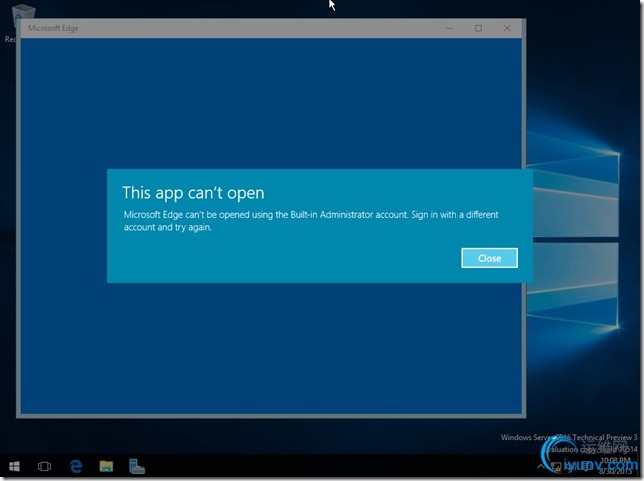Maximize the Microsoft Edge window

[x=478, y=28]
